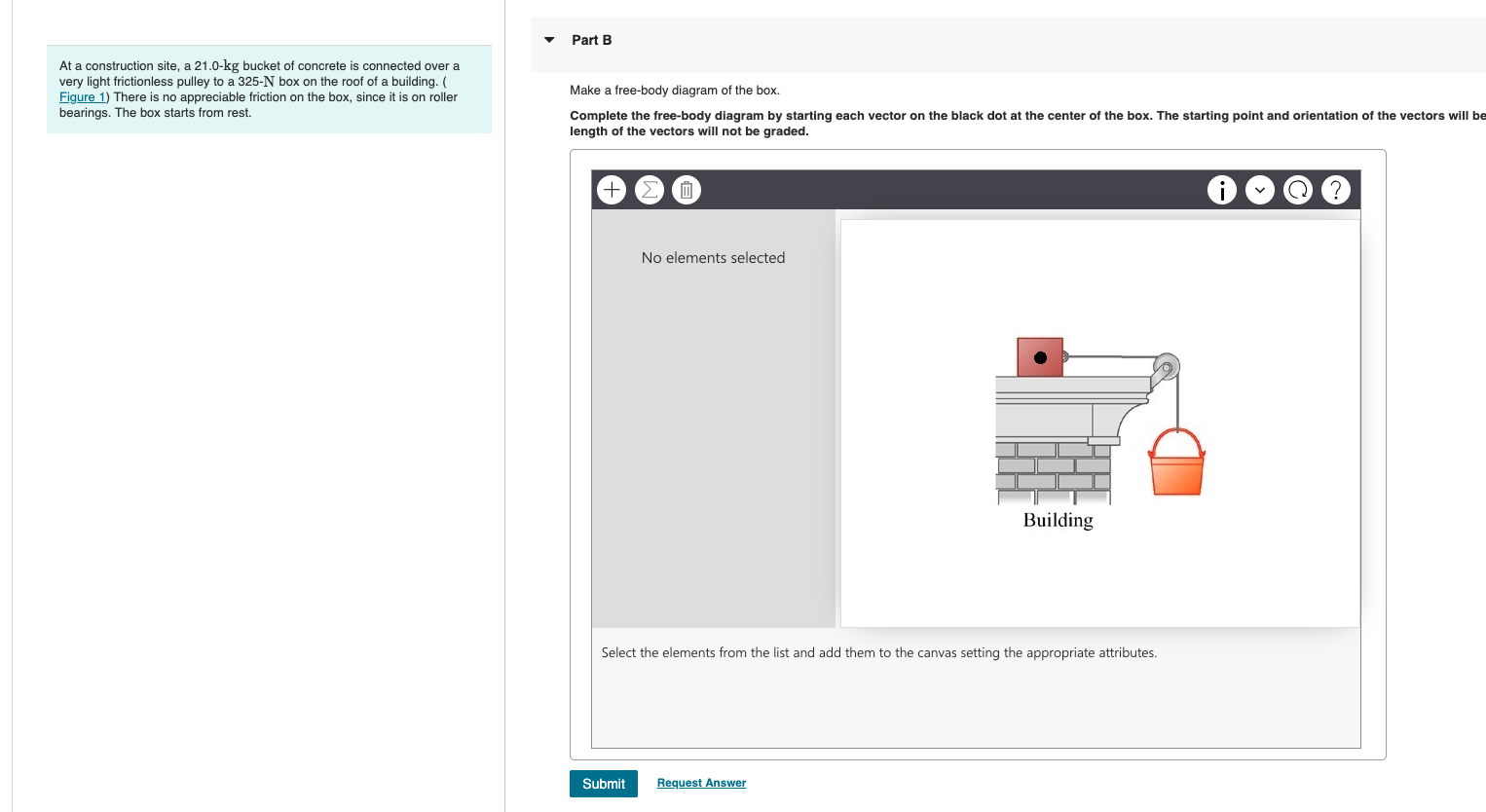Expand the Part B disclosure triangle
The height and width of the screenshot is (812, 1486).
549,40
